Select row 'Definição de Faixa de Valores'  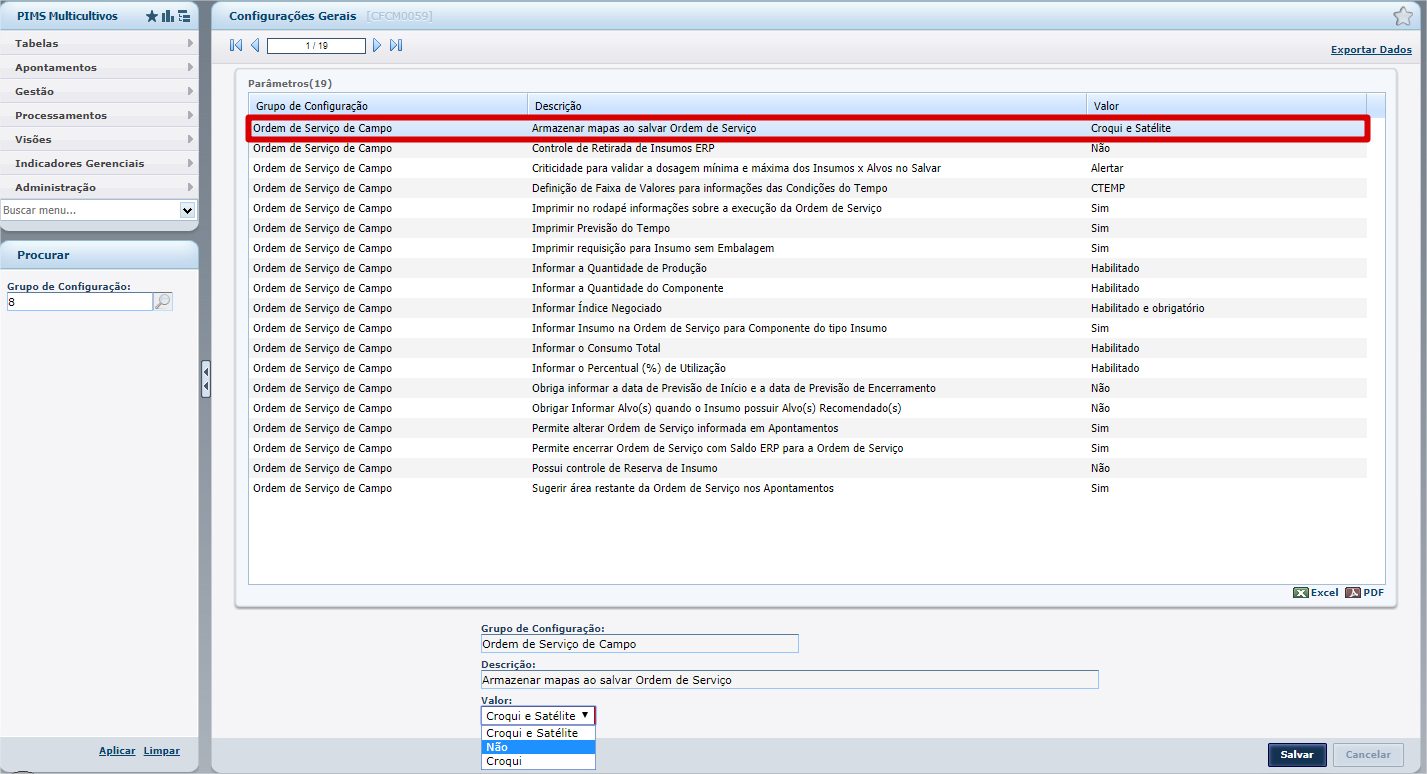[x=807, y=188]
